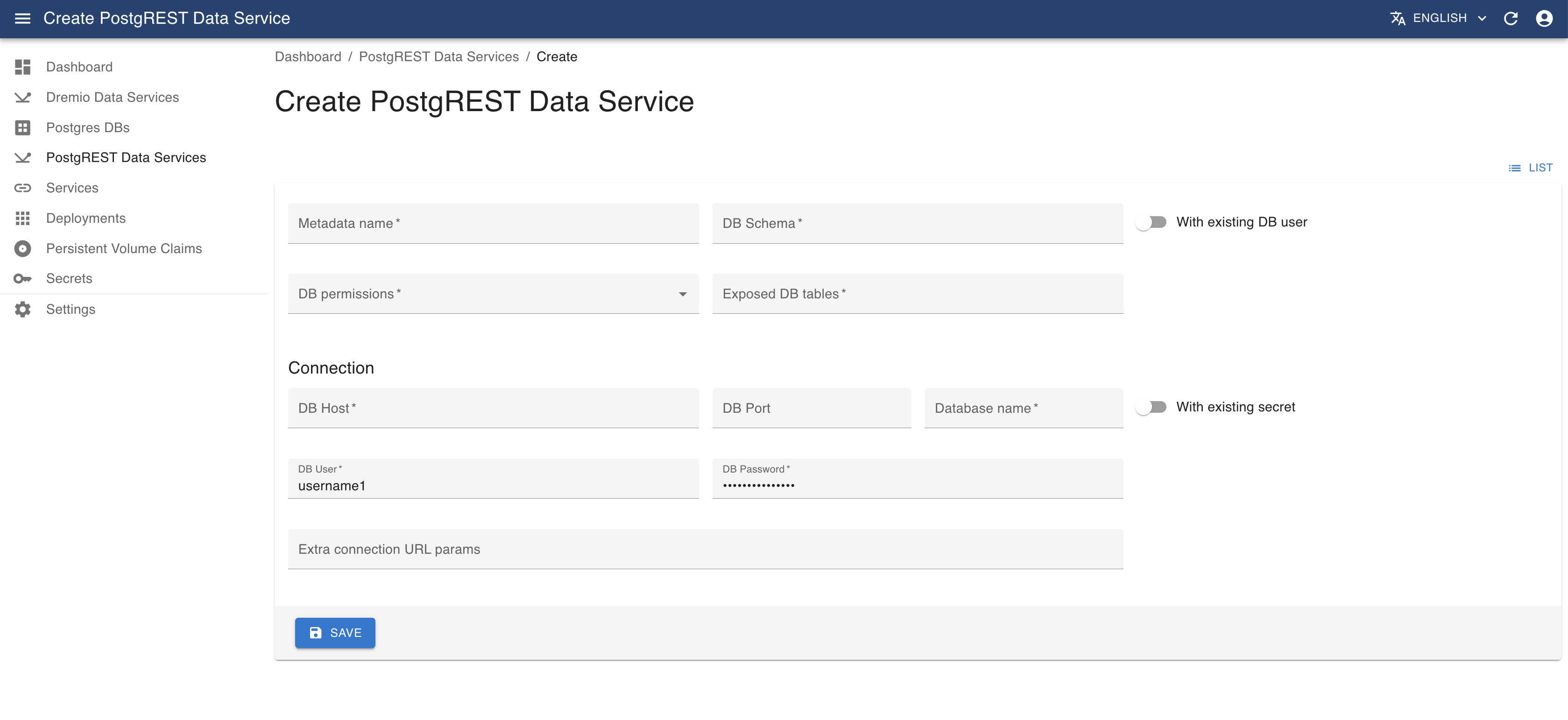Screen dimensions: 1568x720
Task: Click the DB User field with username1
Action: click(x=494, y=479)
